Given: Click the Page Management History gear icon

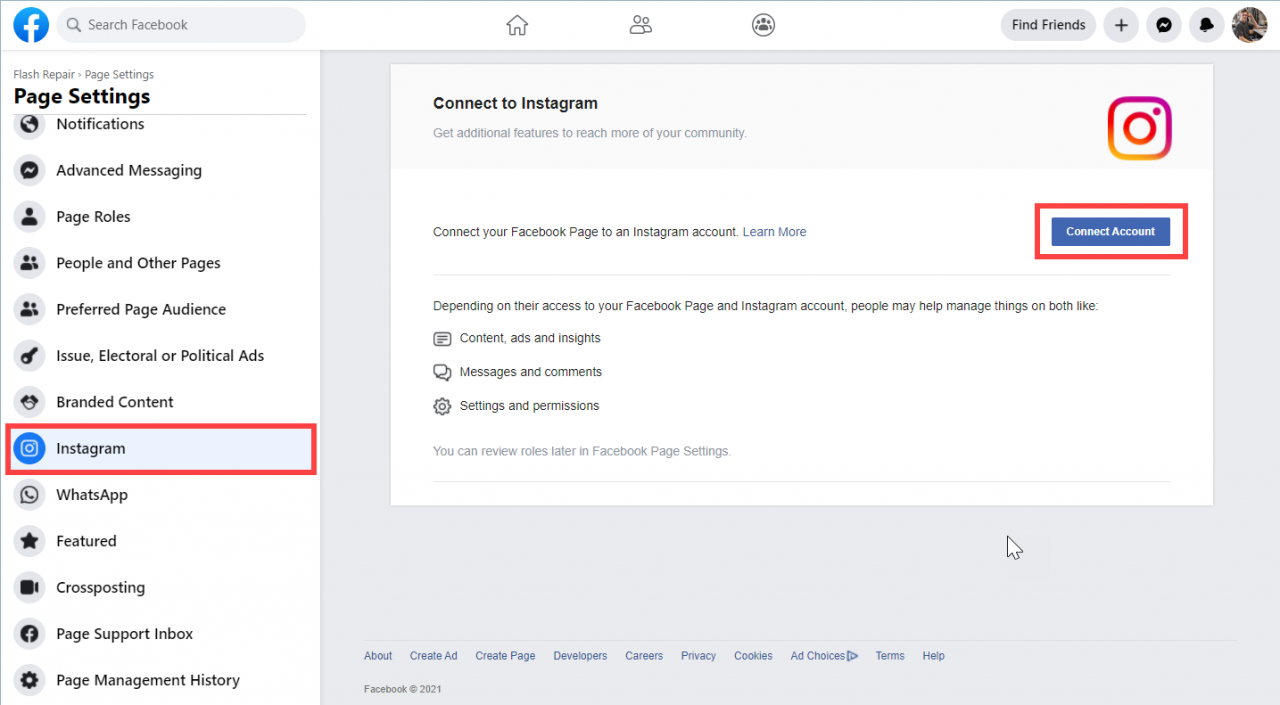Looking at the screenshot, I should [x=30, y=680].
